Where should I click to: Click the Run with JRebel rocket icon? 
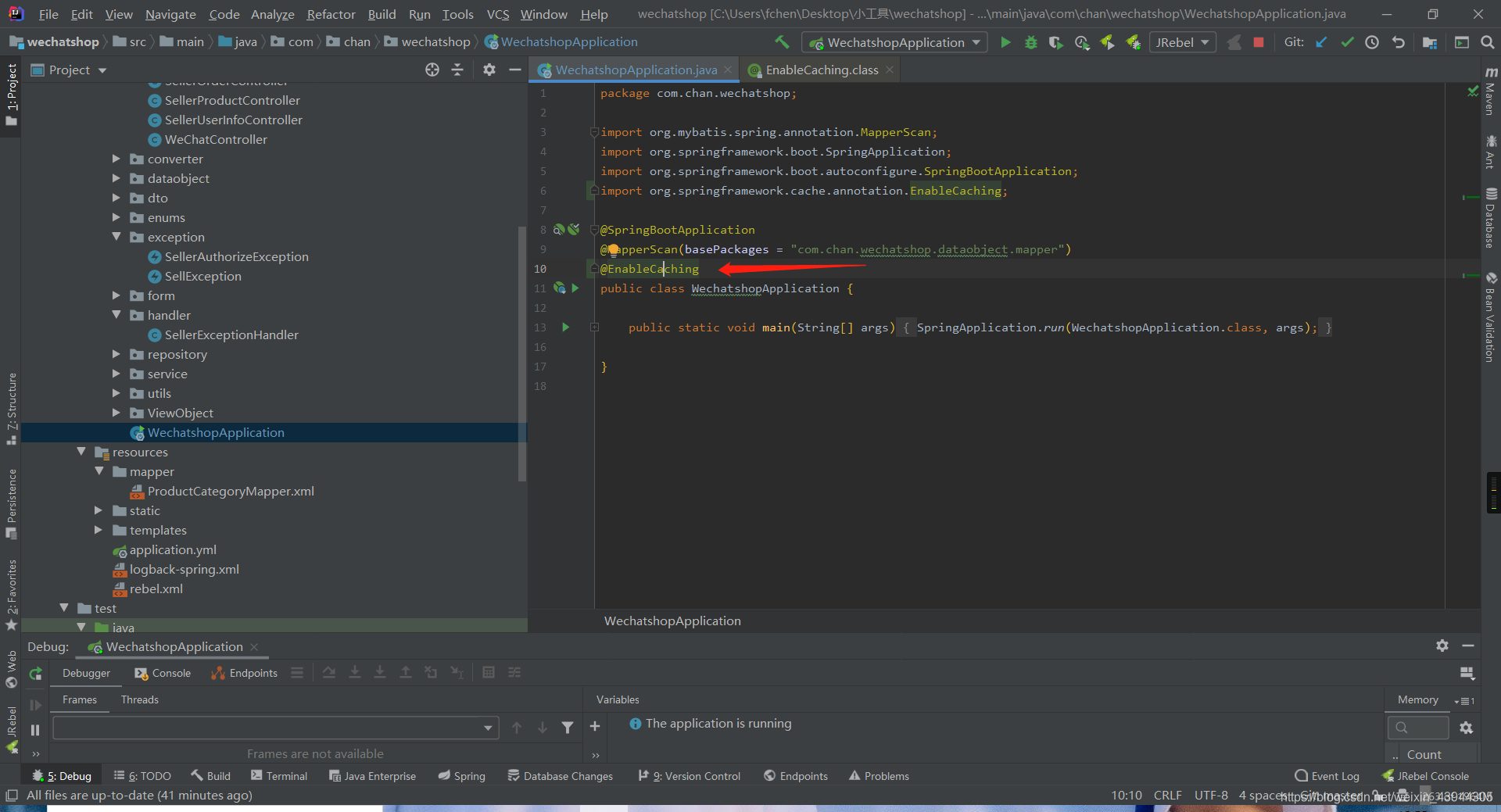click(1107, 42)
